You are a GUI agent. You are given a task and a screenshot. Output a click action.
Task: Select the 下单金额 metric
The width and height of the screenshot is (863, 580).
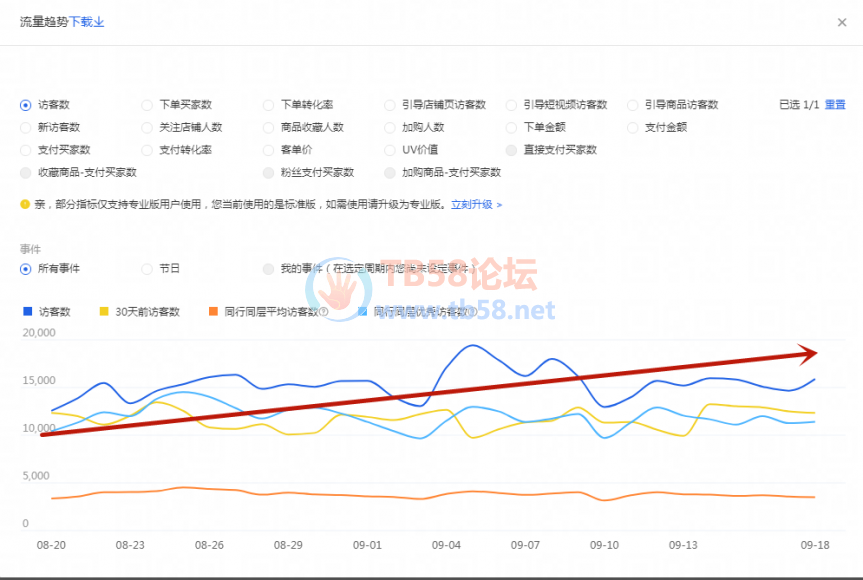point(511,128)
